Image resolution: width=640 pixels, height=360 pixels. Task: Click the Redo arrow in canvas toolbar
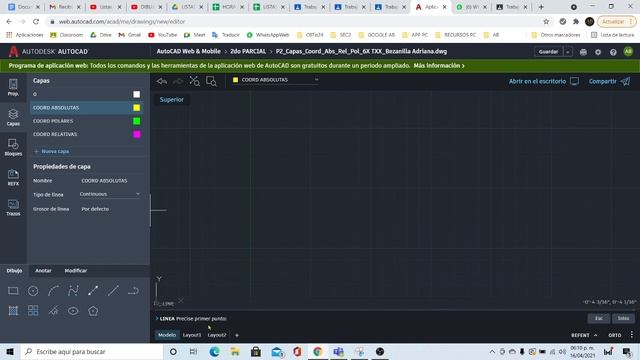(178, 81)
